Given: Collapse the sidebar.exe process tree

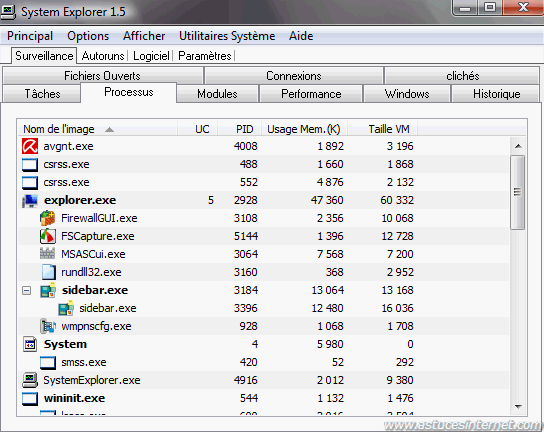Looking at the screenshot, I should pos(26,290).
